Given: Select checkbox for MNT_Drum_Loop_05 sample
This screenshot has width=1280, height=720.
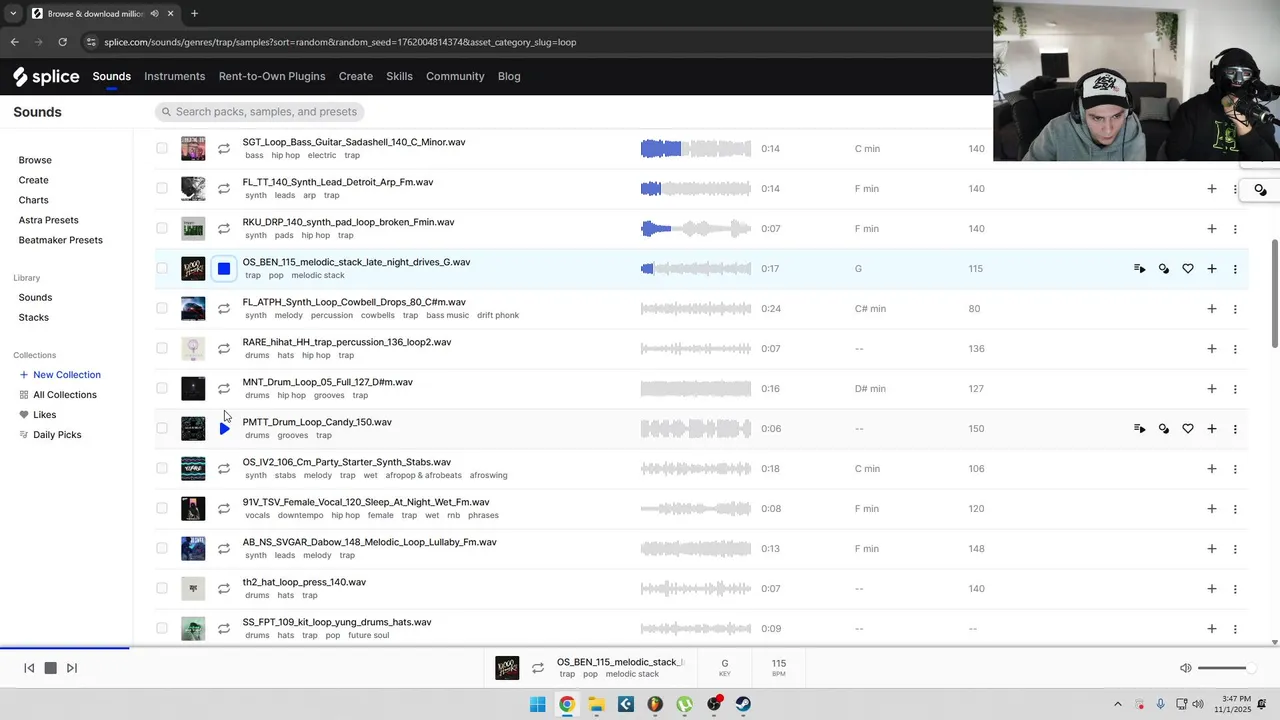Looking at the screenshot, I should coord(162,388).
